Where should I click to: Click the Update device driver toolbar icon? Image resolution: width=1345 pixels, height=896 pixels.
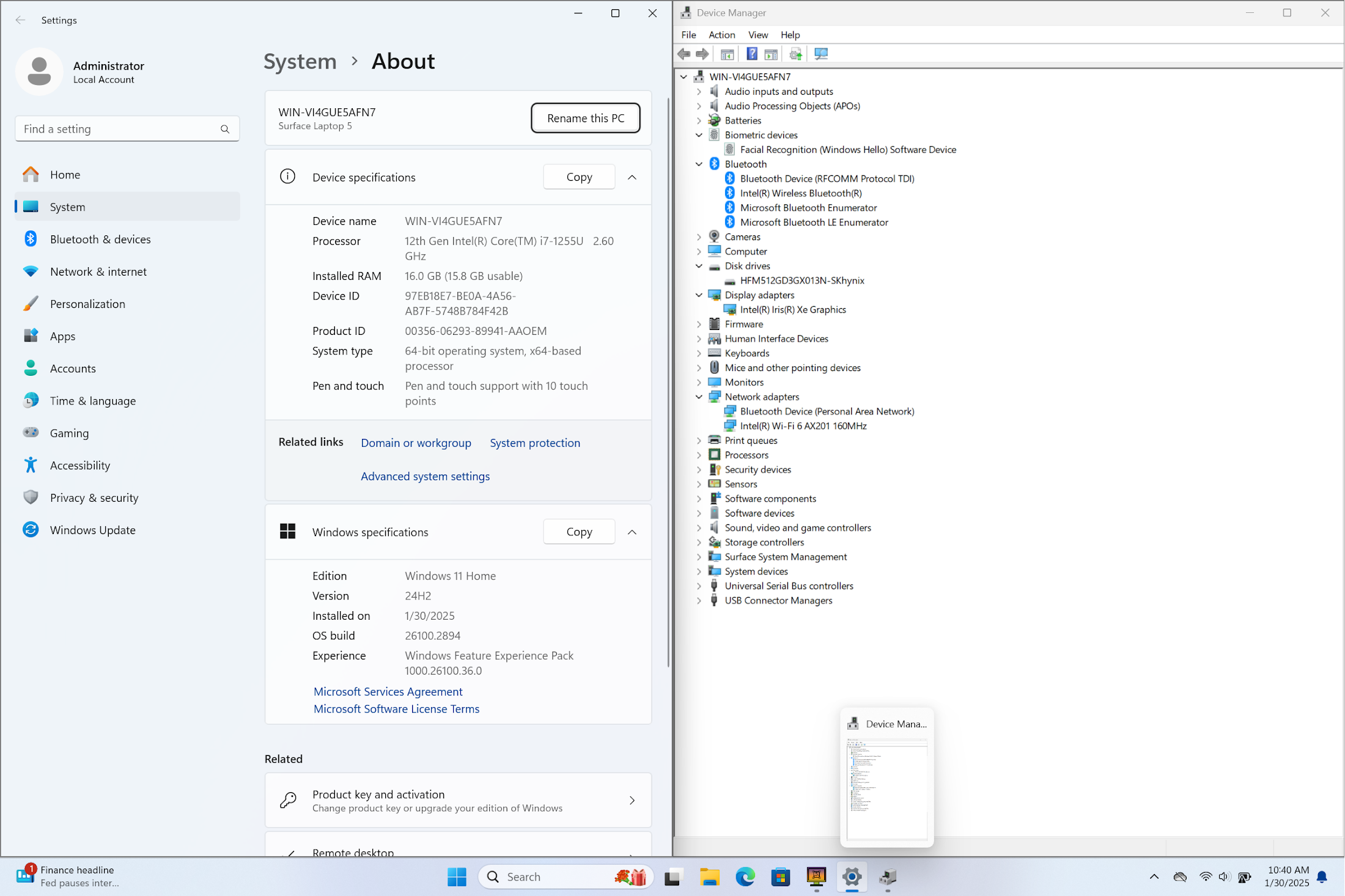(795, 54)
